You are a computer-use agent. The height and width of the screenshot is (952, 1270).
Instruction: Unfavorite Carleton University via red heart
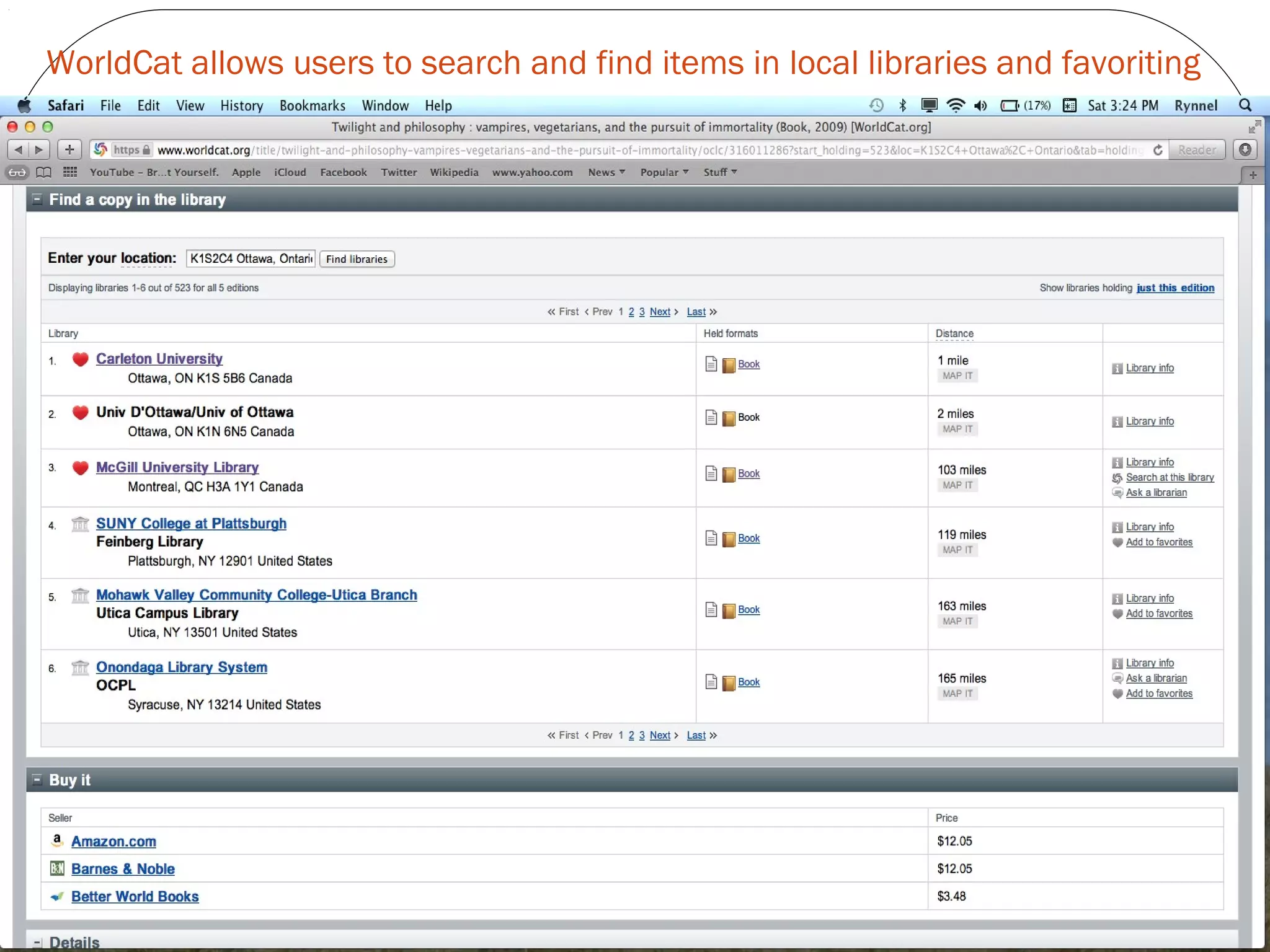pyautogui.click(x=80, y=359)
